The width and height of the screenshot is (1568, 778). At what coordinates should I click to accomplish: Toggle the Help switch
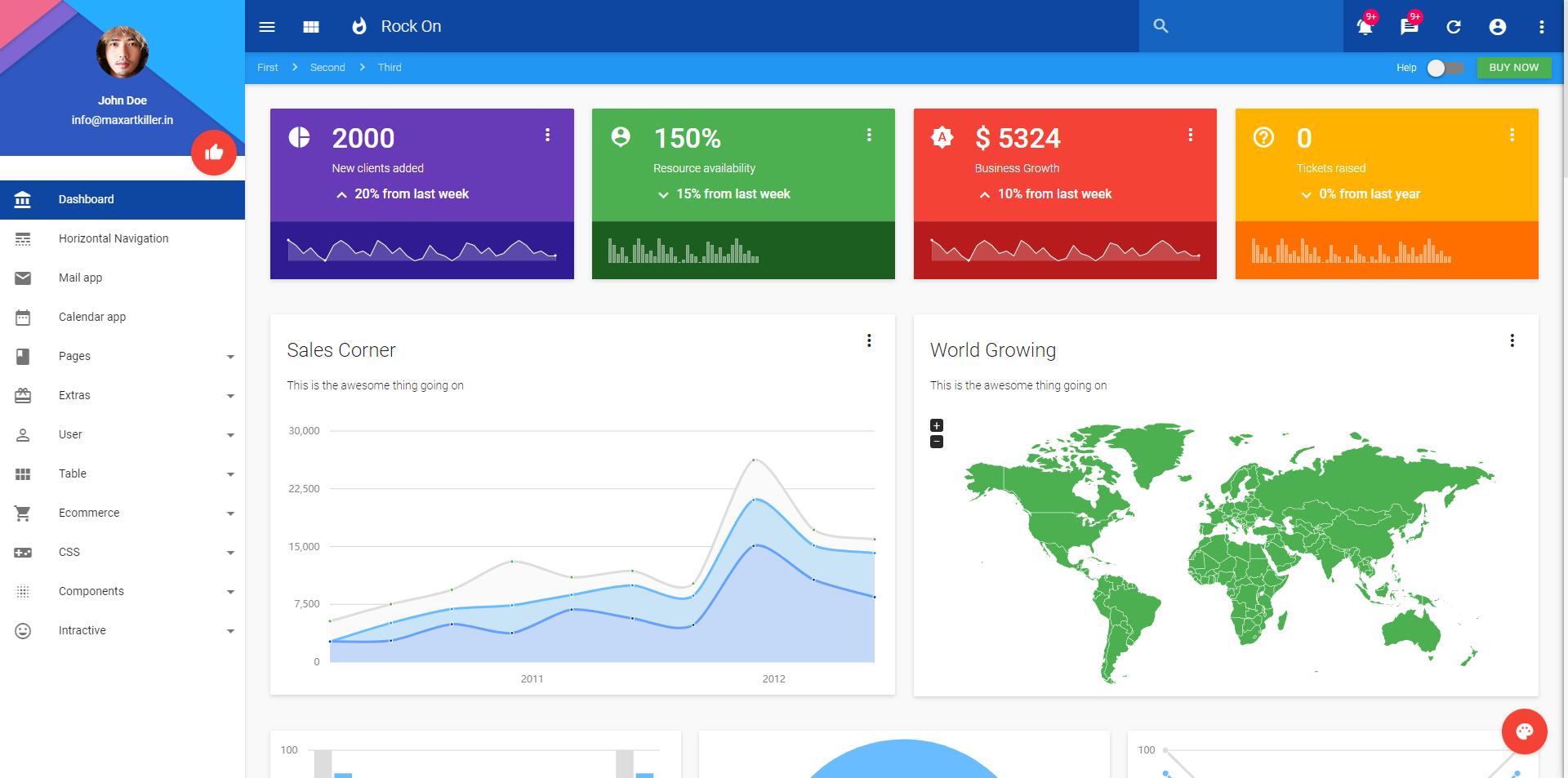pos(1445,68)
